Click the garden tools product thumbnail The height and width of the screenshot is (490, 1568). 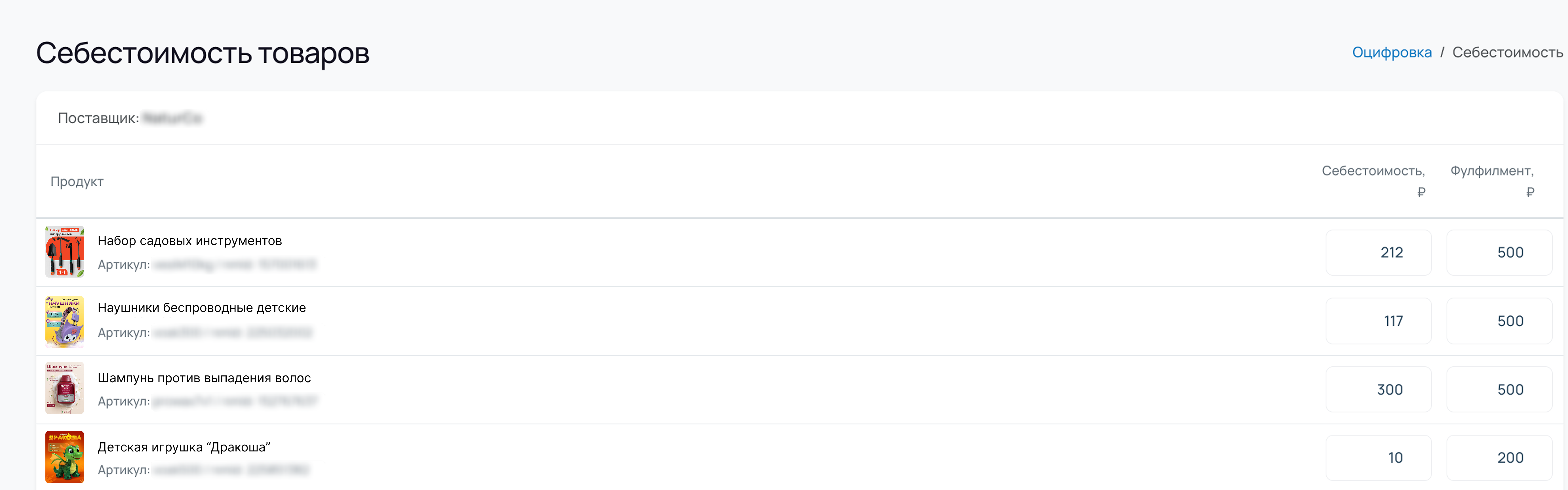click(66, 252)
